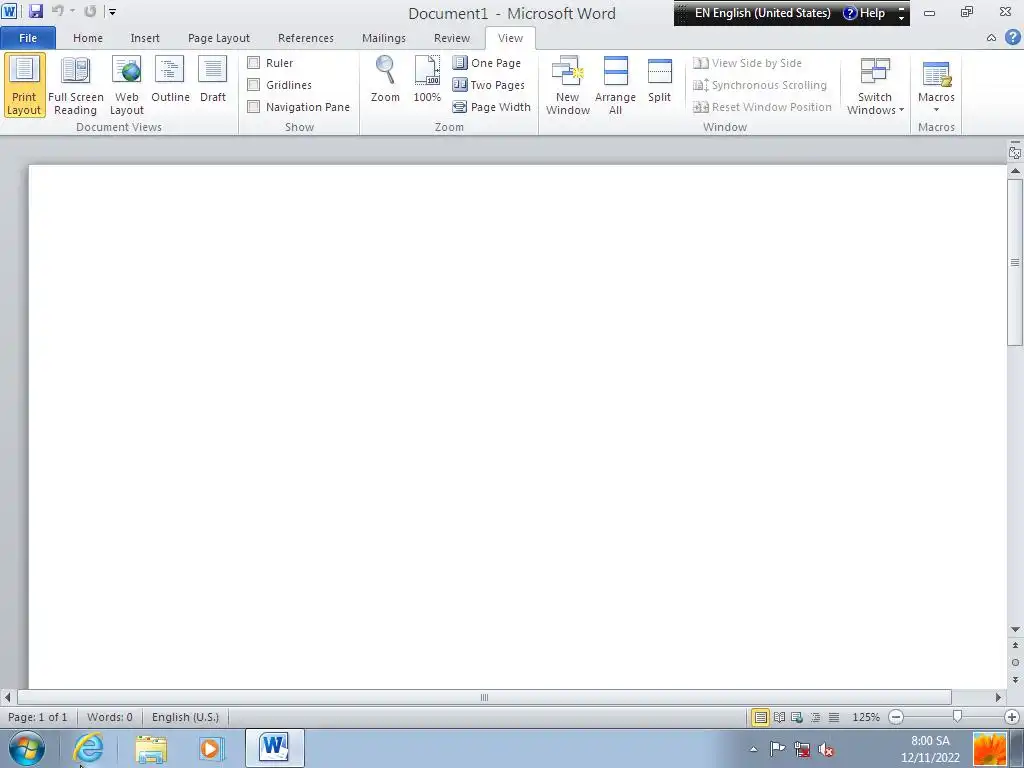Screen dimensions: 1024x768
Task: Open Customize Quick Access Toolbar dropdown
Action: point(112,11)
